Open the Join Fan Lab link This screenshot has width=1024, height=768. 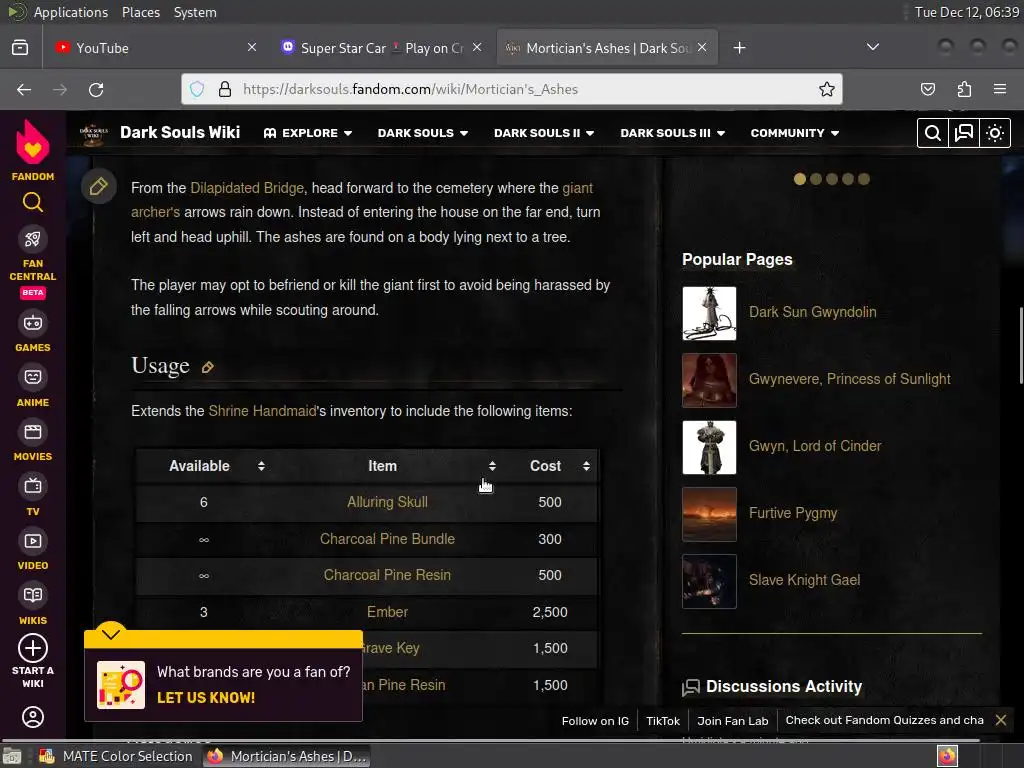click(x=733, y=721)
